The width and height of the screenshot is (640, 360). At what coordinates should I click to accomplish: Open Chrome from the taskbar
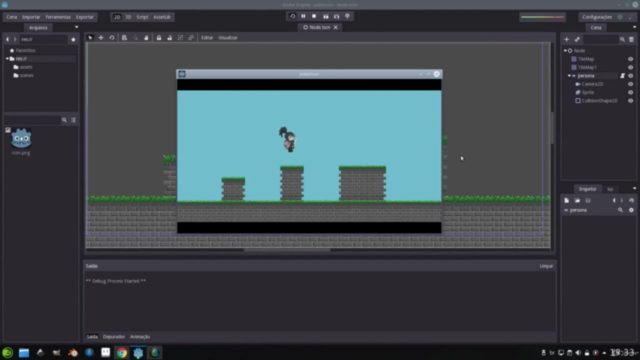[x=122, y=353]
